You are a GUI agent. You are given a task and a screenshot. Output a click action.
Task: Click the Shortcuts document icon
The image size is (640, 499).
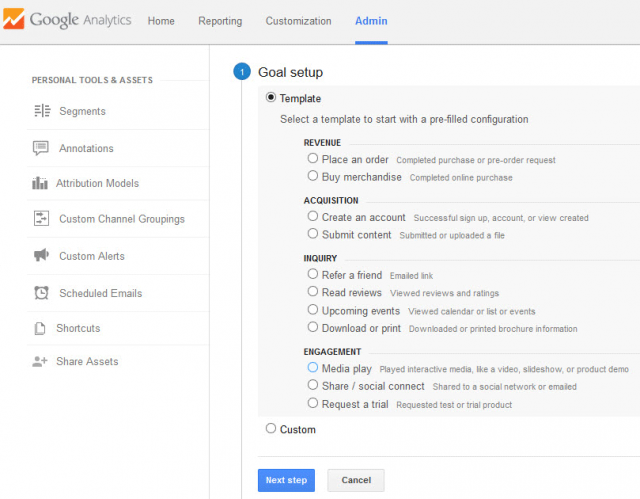click(x=40, y=328)
